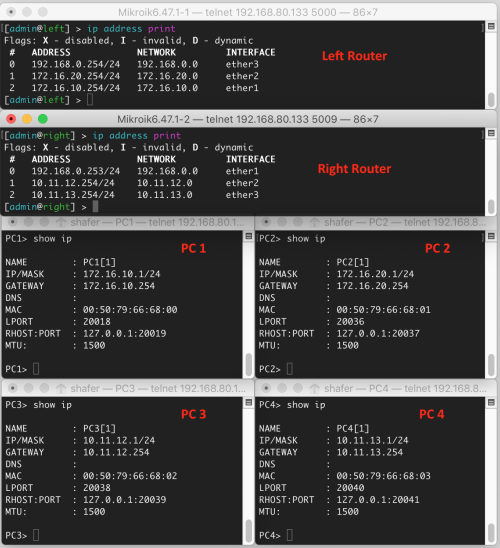Click the scrollbar in the right router terminal
Viewport: 500px width, 548px height.
click(x=491, y=207)
